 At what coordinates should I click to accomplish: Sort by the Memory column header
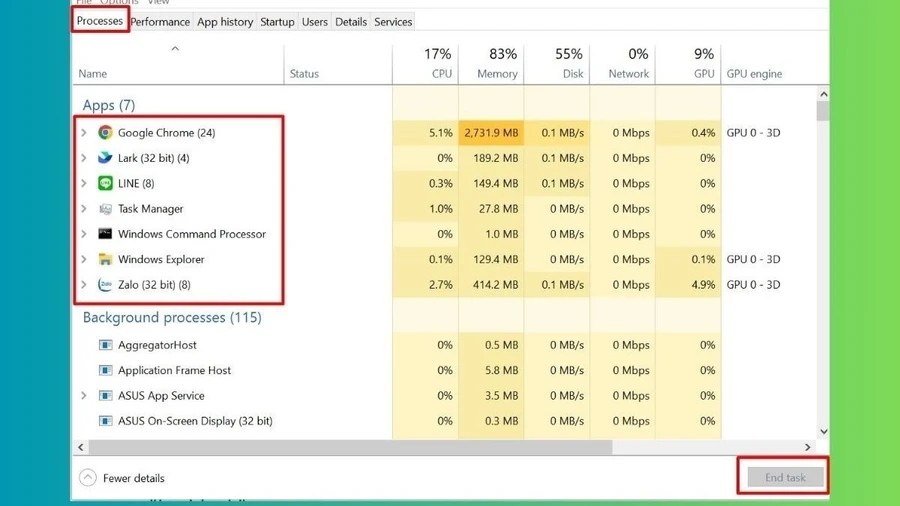tap(491, 65)
